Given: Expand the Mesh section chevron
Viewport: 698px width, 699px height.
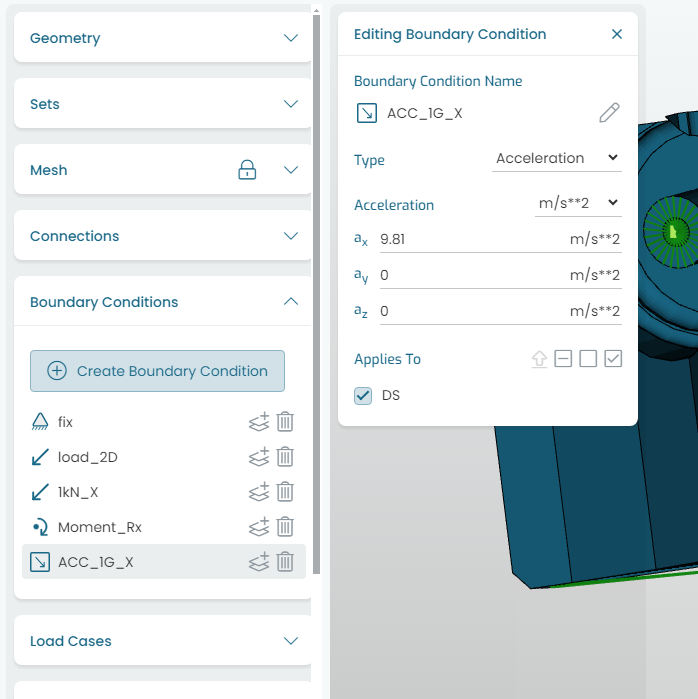Looking at the screenshot, I should click(x=291, y=170).
